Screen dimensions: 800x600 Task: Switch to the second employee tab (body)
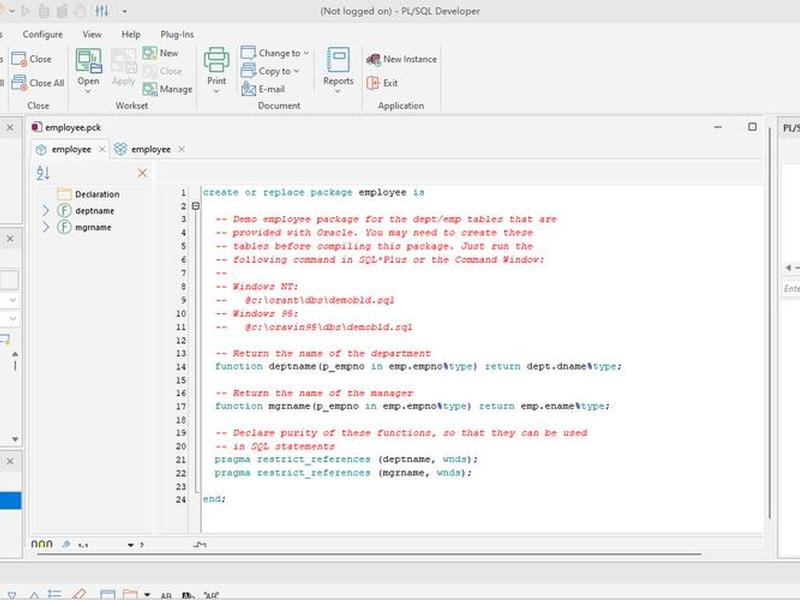pyautogui.click(x=151, y=149)
